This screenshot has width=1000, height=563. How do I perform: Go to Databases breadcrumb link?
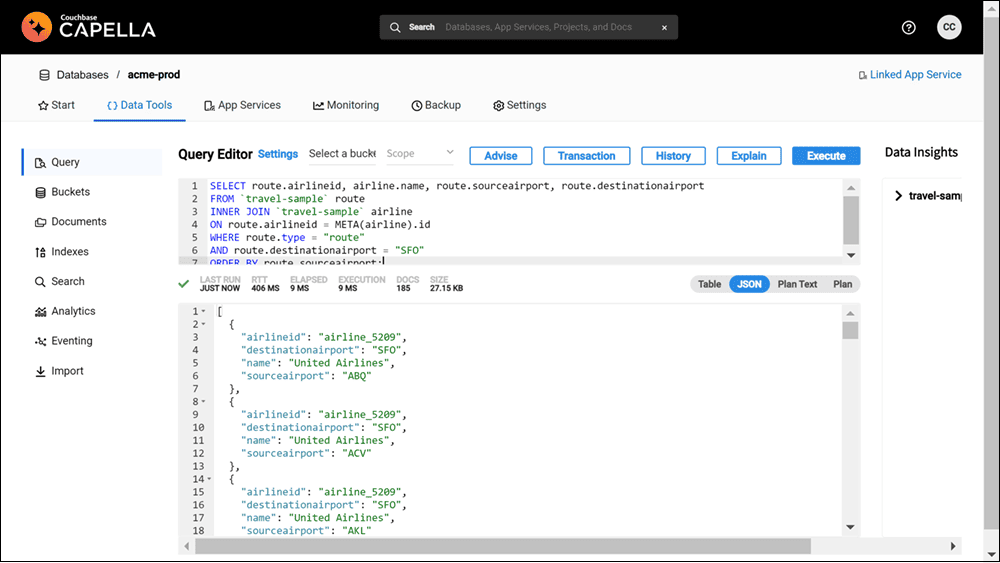82,75
